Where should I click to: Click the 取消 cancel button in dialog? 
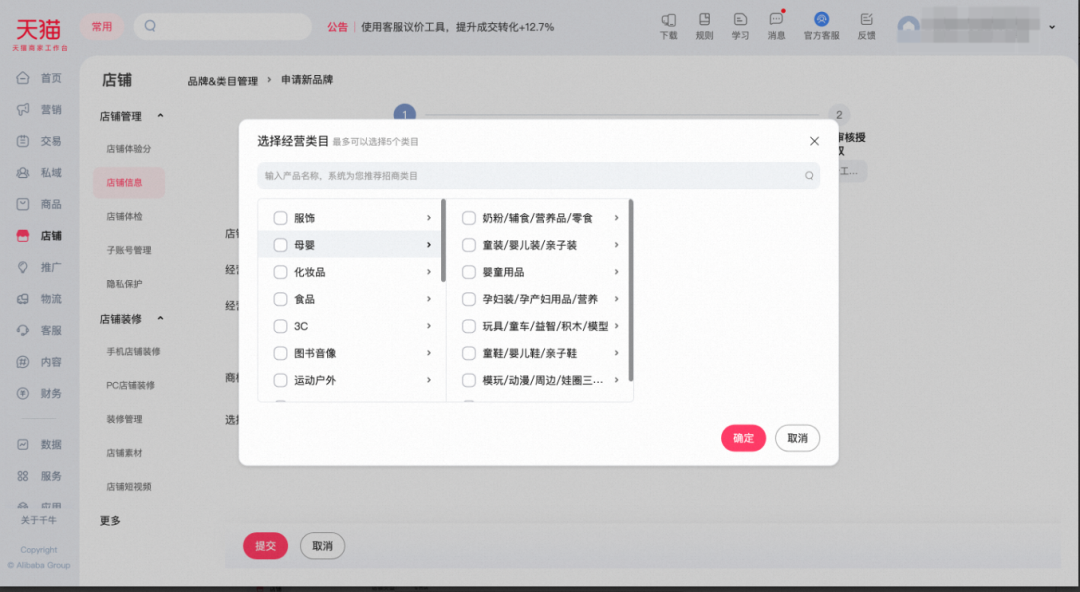pyautogui.click(x=797, y=438)
